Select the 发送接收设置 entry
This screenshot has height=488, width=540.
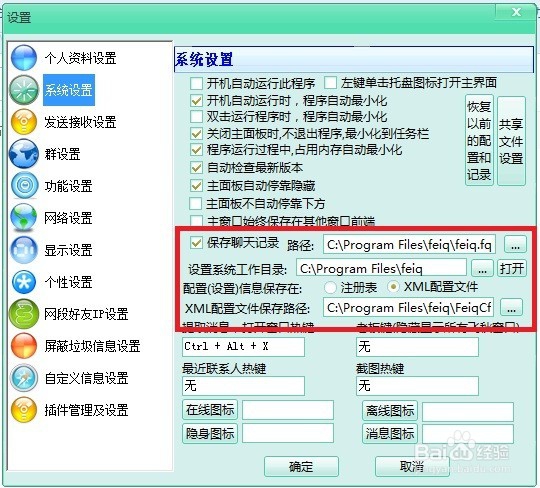tap(81, 122)
